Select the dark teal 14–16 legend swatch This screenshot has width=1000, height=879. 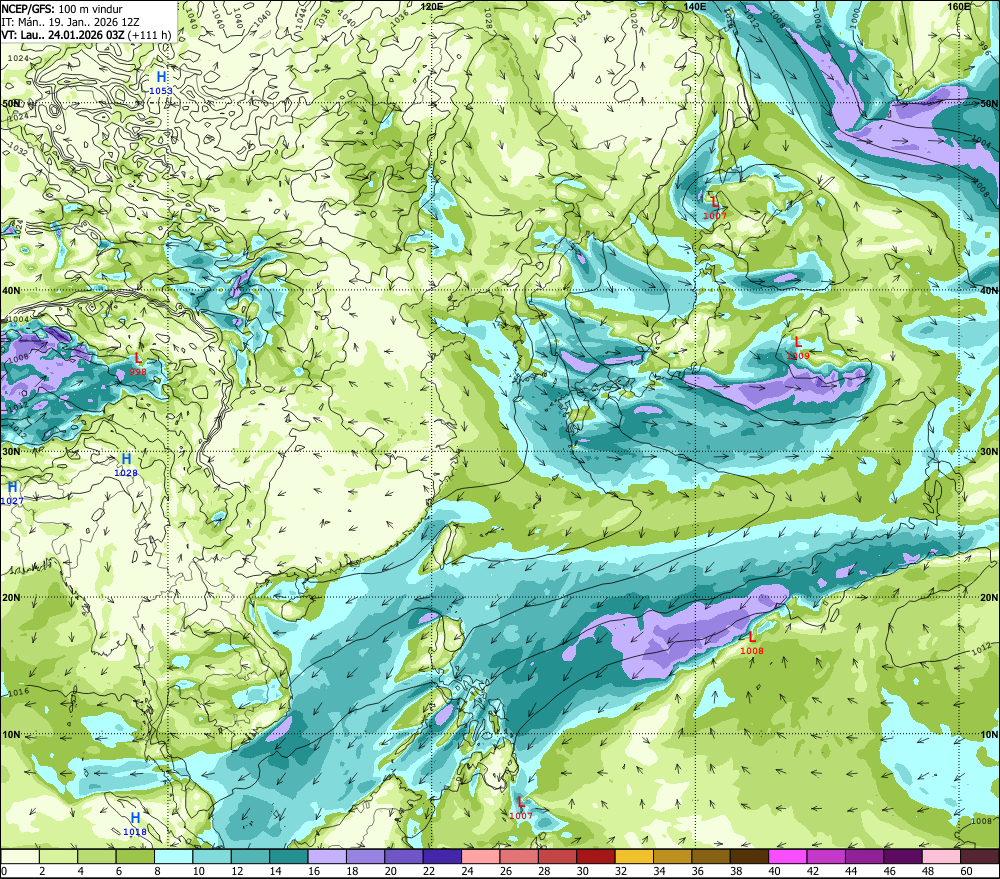289,856
